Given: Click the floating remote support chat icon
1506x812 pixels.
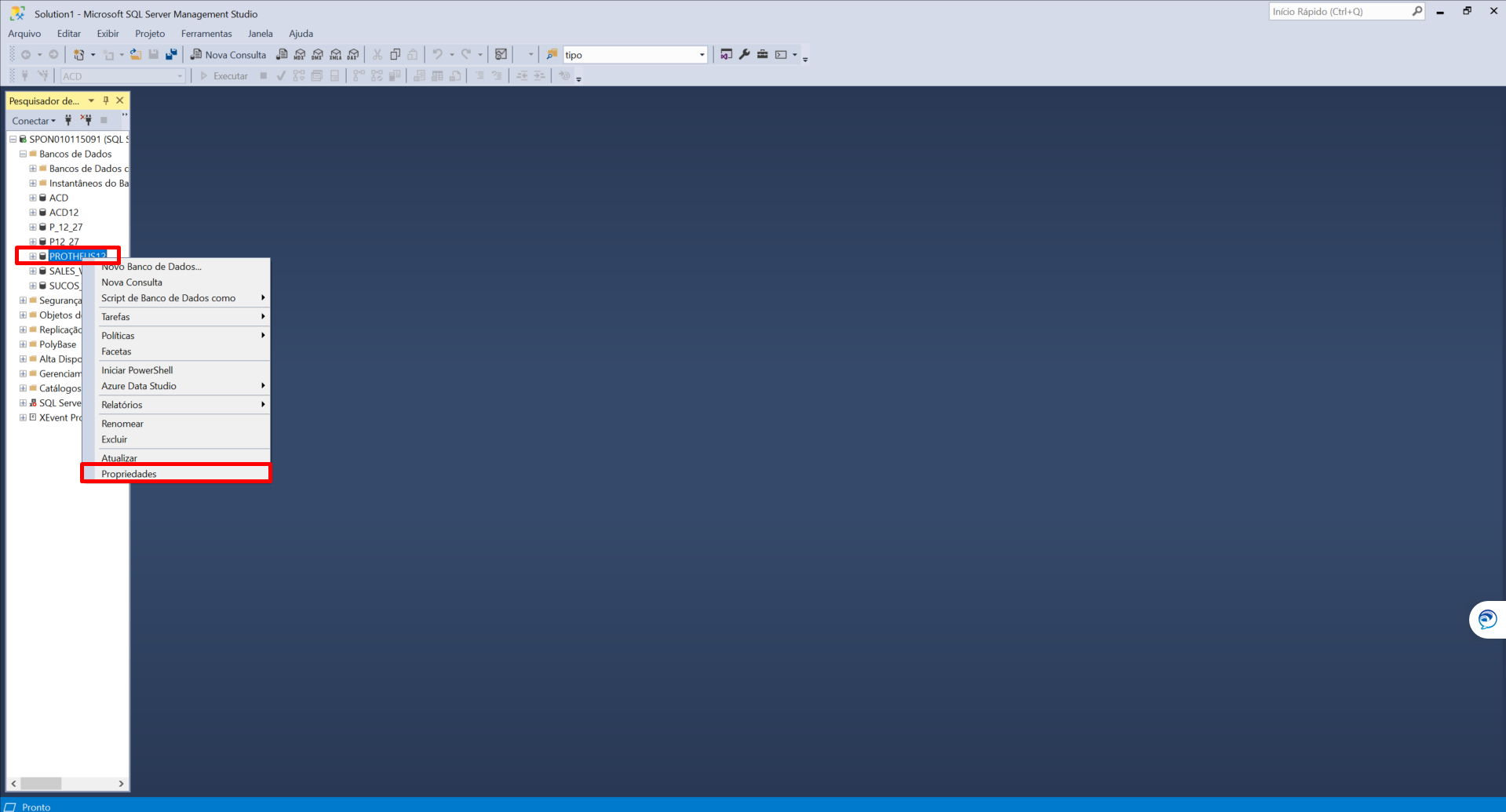Looking at the screenshot, I should (1487, 620).
